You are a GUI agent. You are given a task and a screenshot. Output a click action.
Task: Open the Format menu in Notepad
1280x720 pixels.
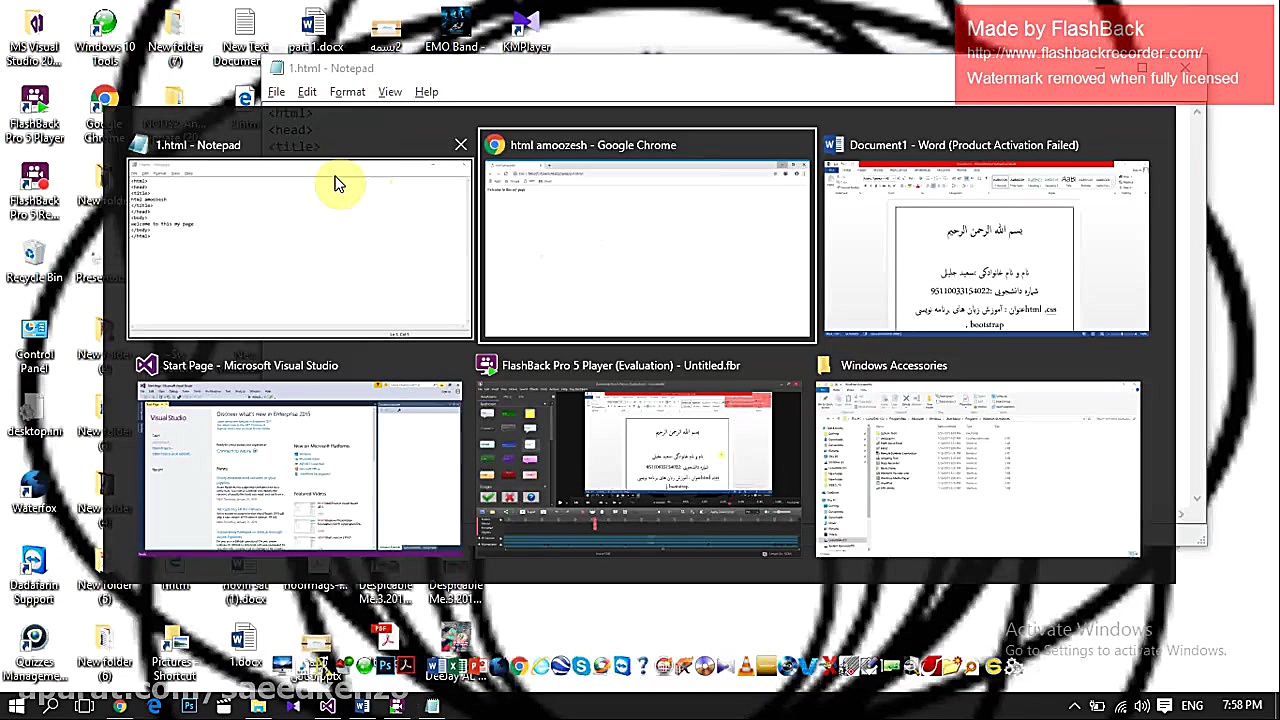[347, 92]
